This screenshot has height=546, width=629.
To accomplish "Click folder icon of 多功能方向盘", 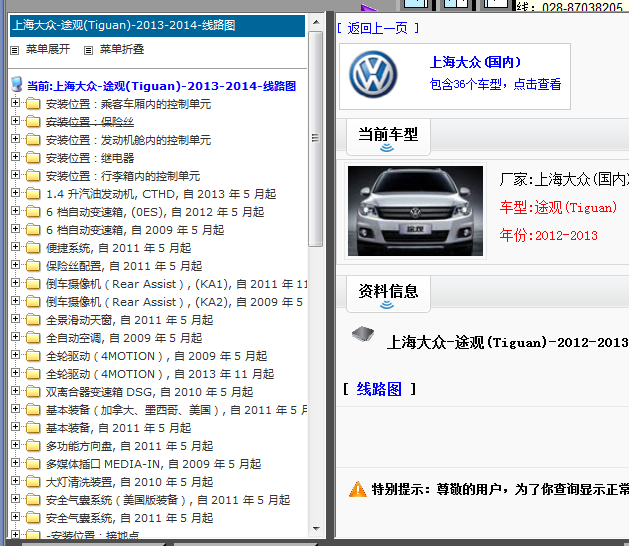I will click(33, 446).
